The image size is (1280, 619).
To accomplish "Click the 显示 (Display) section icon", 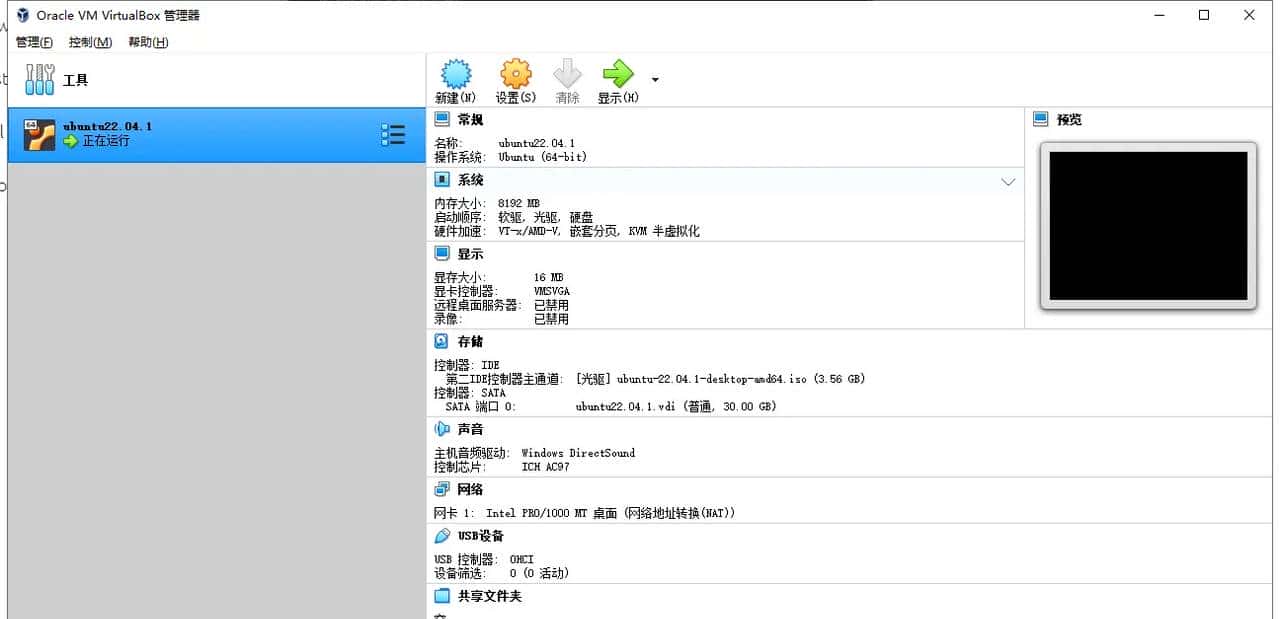I will click(x=441, y=253).
